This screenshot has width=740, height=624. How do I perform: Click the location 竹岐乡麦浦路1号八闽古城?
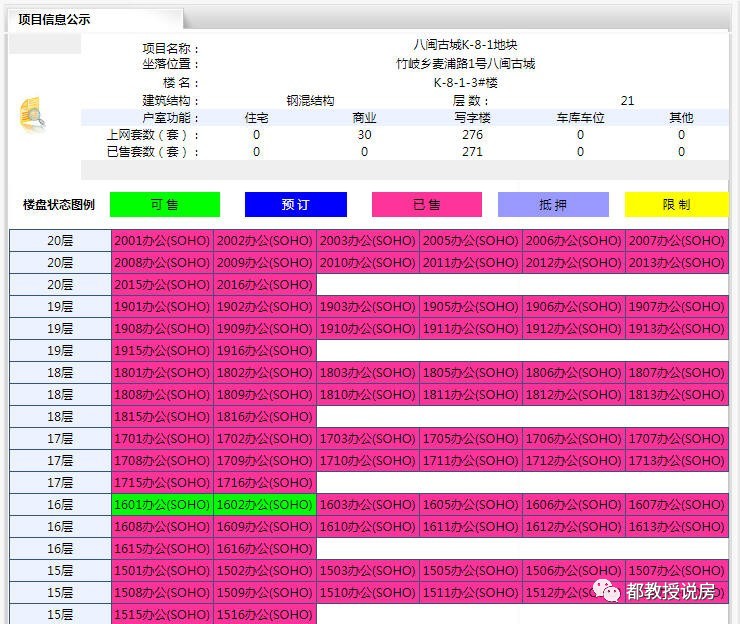pos(465,64)
